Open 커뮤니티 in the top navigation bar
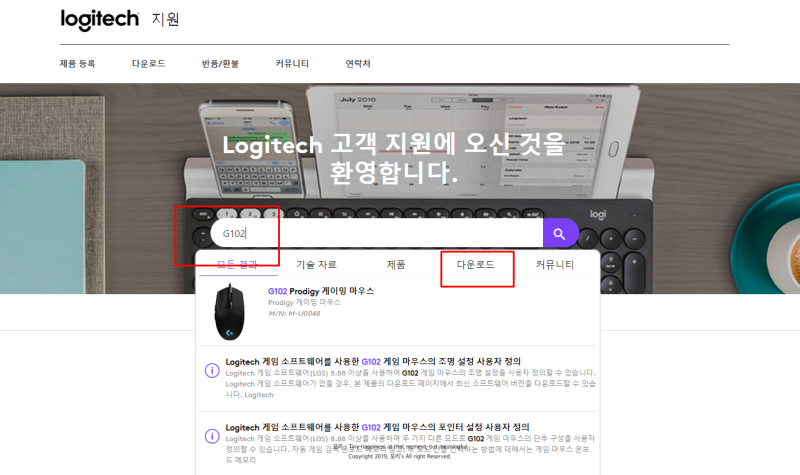The image size is (800, 475). 292,64
